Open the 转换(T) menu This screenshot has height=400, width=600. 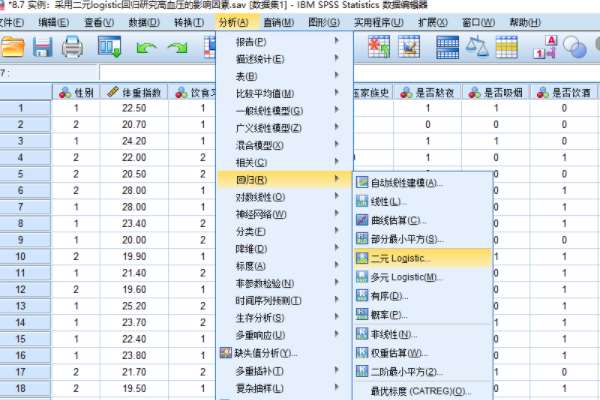189,23
